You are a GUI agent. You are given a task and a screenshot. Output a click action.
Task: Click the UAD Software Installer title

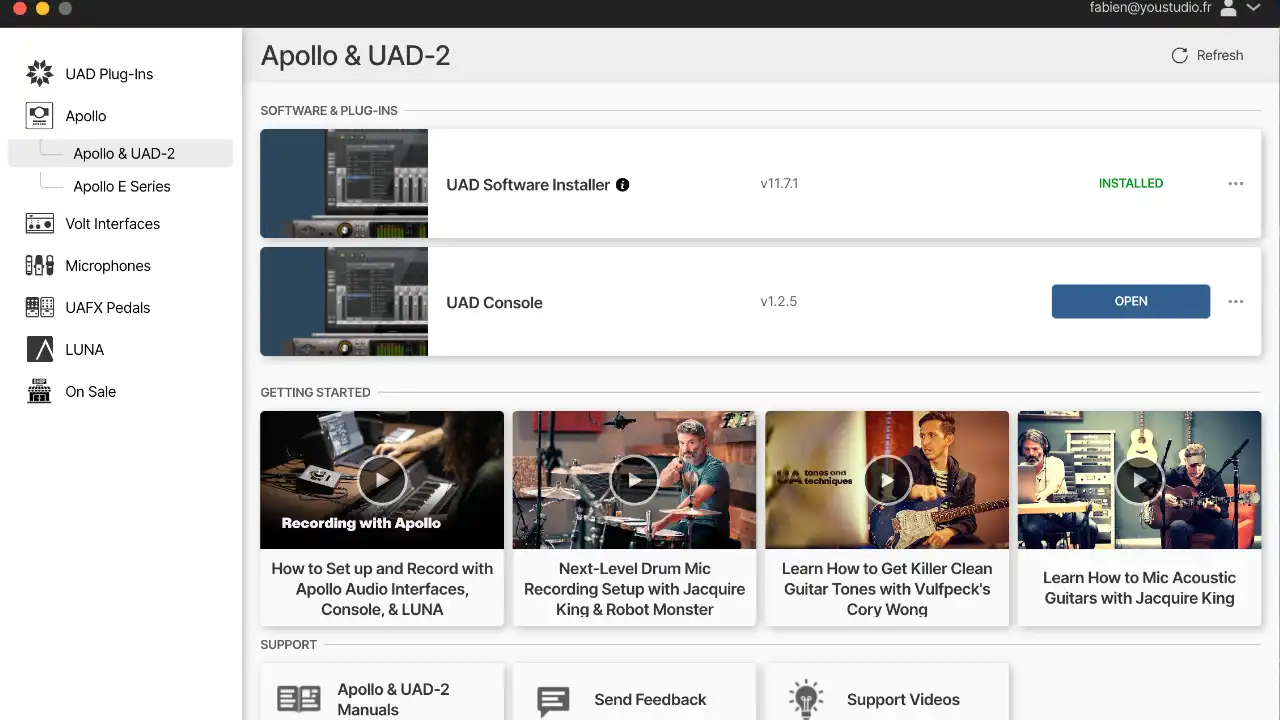[x=528, y=184]
